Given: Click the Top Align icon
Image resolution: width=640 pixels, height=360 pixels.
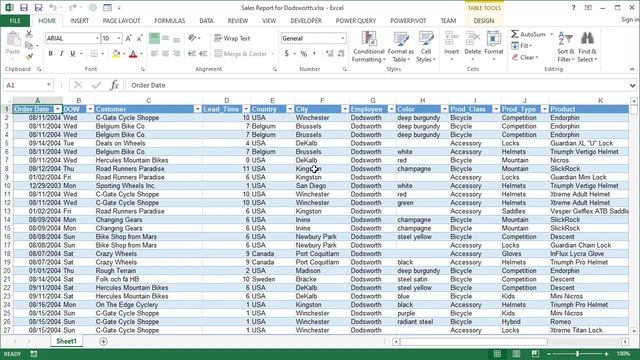Looking at the screenshot, I should (154, 38).
